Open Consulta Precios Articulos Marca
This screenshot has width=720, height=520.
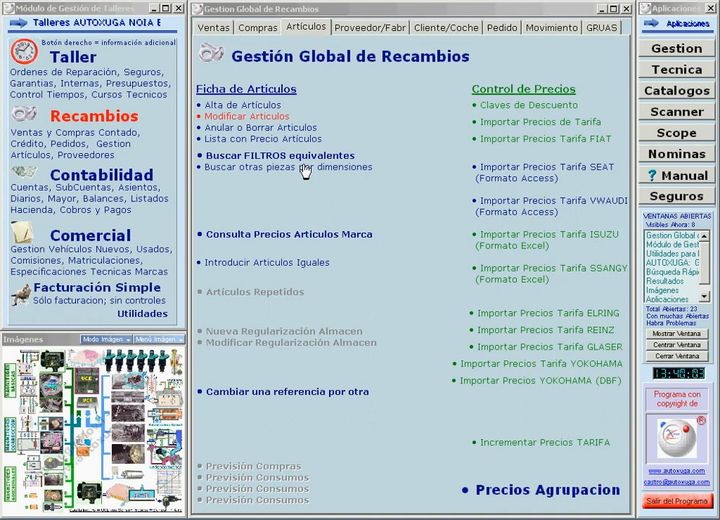pyautogui.click(x=289, y=234)
